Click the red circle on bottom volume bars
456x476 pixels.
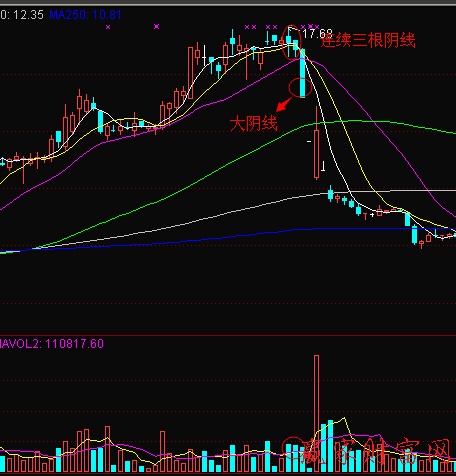point(293,448)
